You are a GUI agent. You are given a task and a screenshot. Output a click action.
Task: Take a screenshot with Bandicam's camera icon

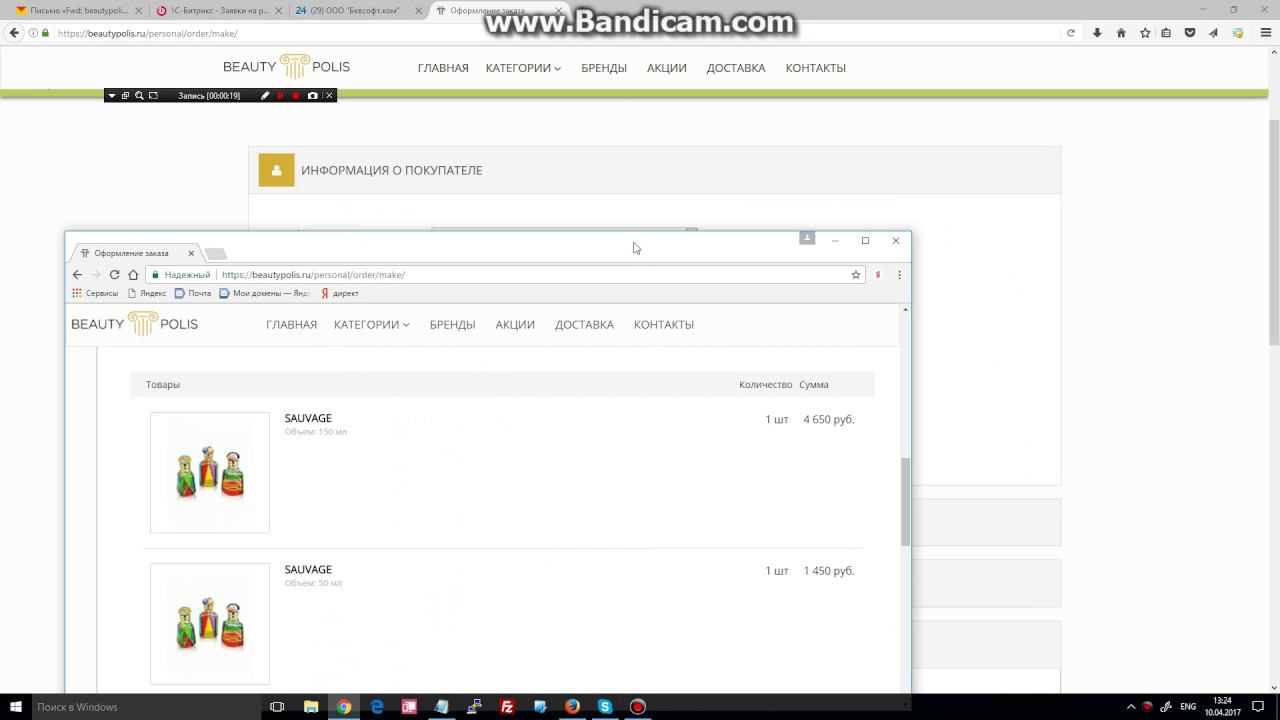coord(313,96)
